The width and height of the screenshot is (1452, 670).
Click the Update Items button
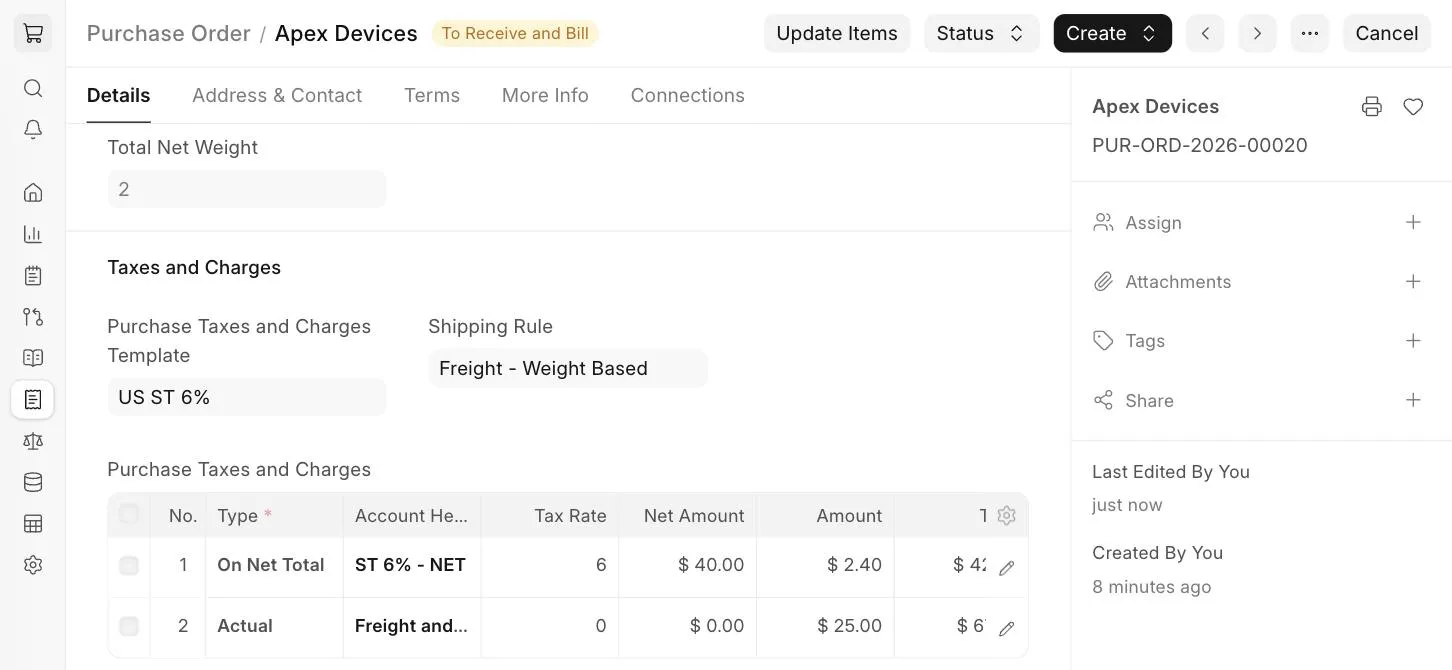coord(837,33)
